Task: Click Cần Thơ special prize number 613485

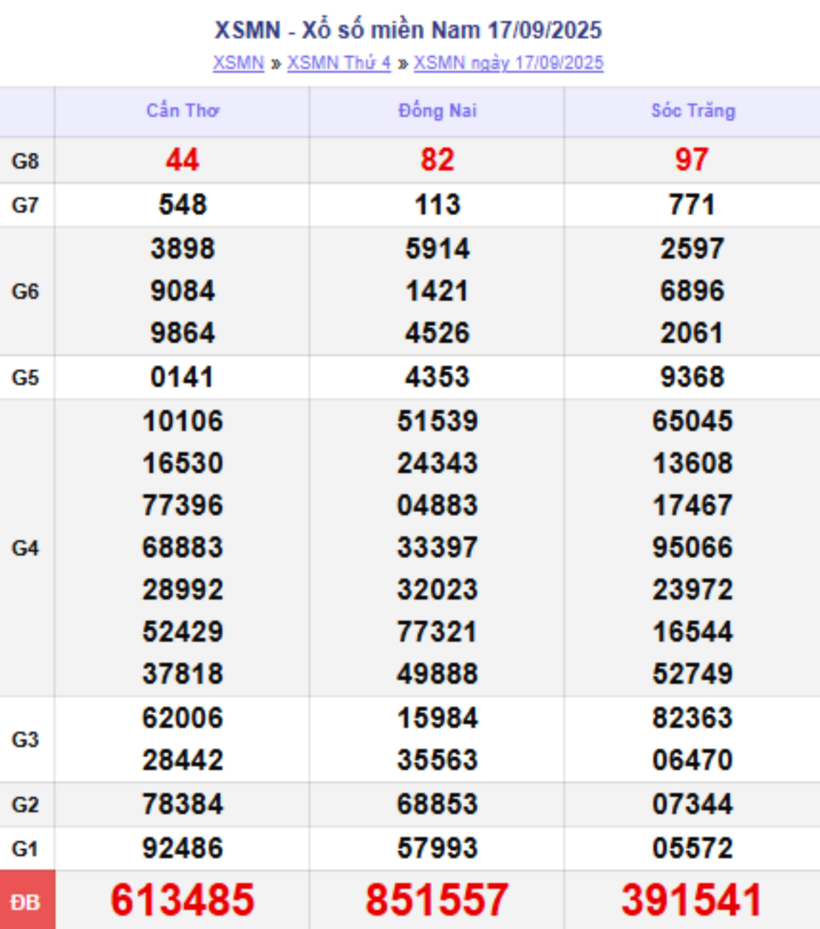Action: (182, 900)
